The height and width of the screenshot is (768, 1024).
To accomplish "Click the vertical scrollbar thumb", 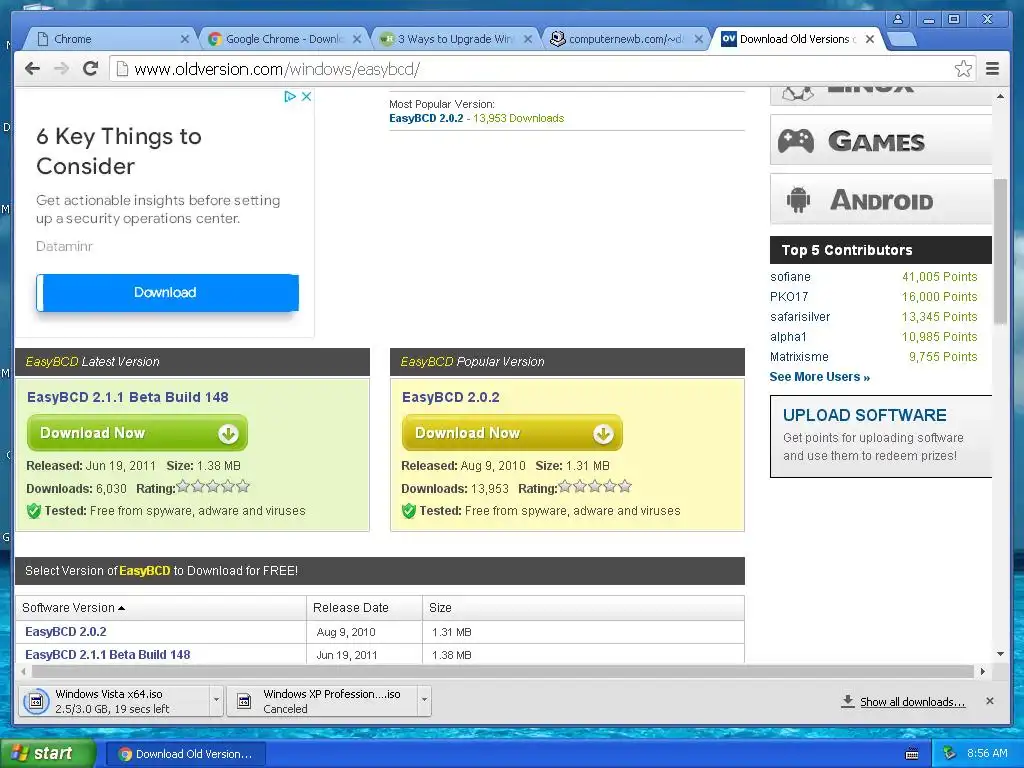I will pyautogui.click(x=1000, y=251).
